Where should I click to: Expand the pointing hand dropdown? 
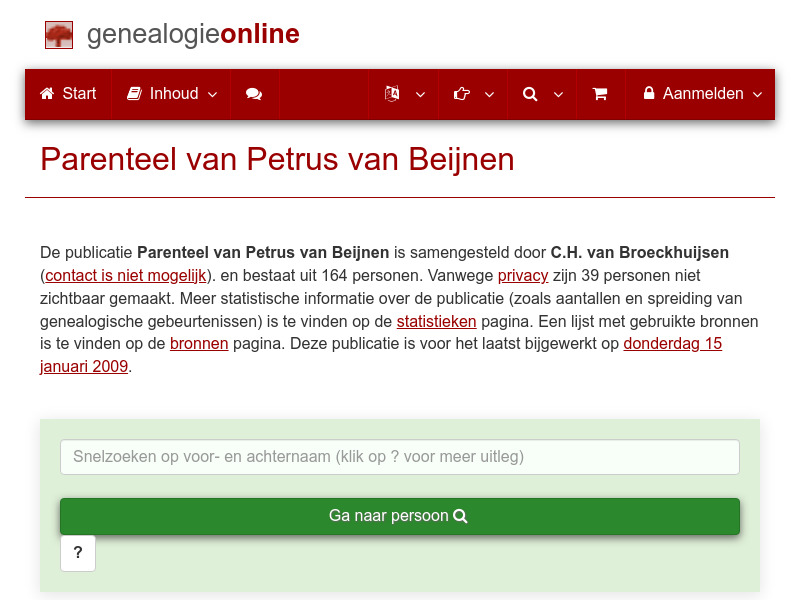tap(490, 94)
